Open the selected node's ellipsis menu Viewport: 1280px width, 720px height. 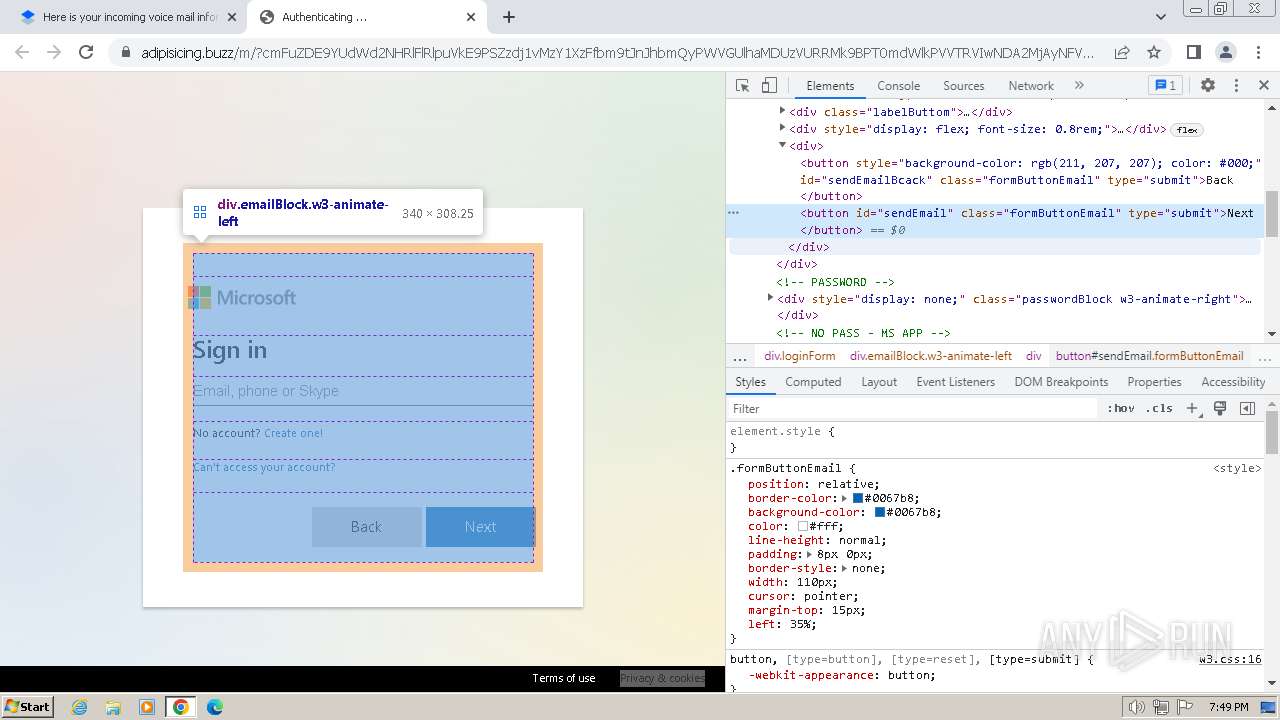point(733,213)
